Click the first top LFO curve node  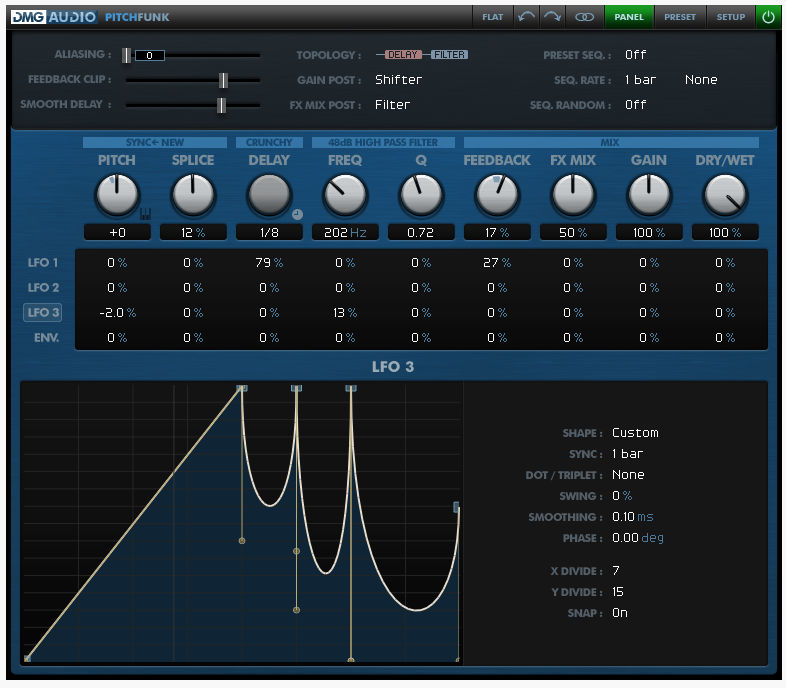(242, 388)
